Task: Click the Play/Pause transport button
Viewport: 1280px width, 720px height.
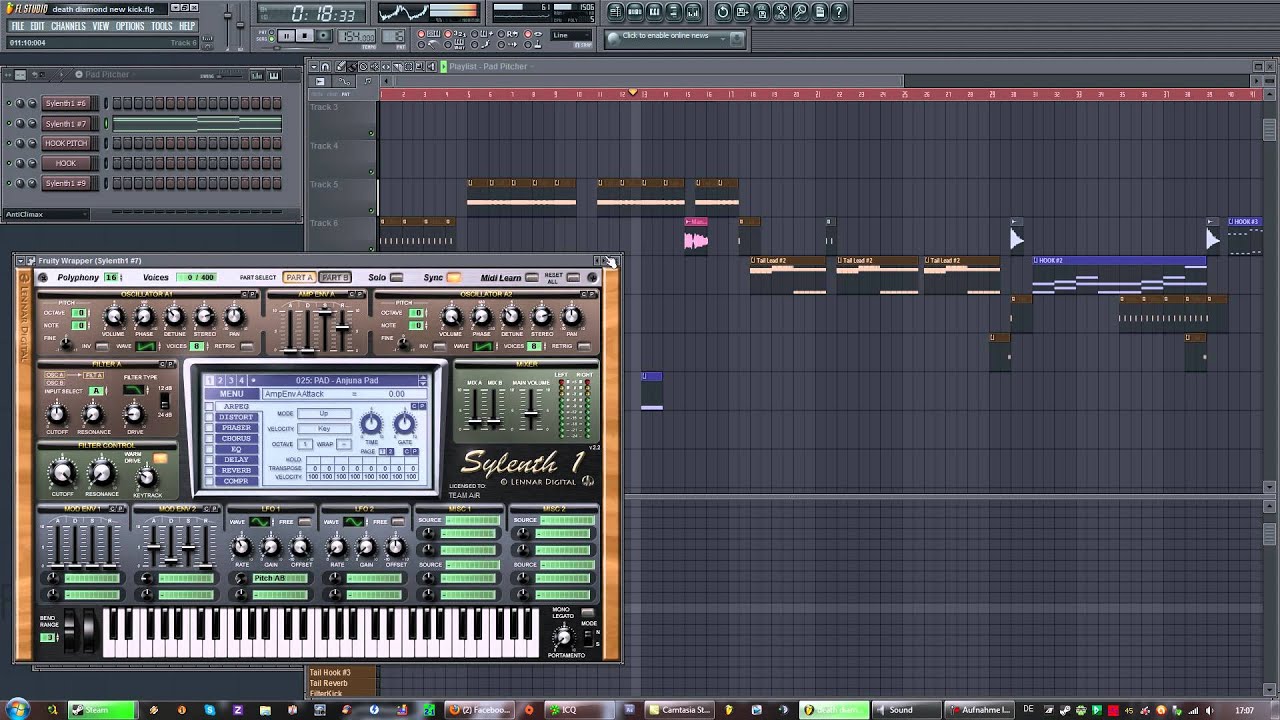Action: [x=286, y=36]
